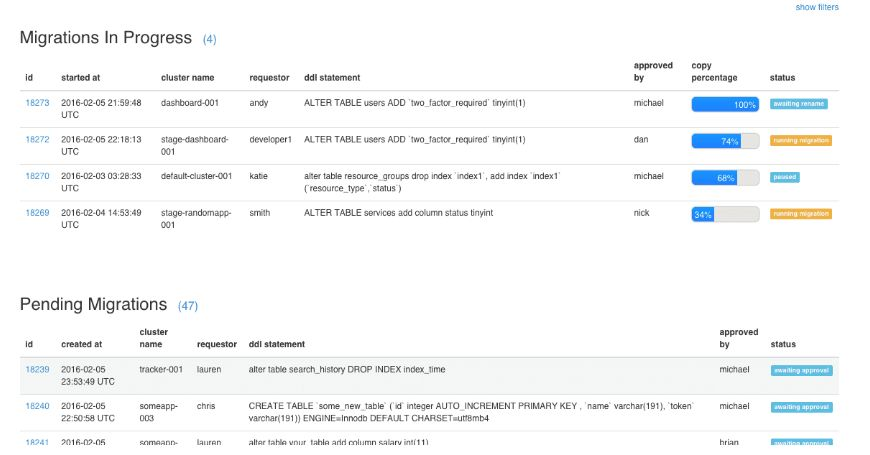
Task: Click start time 2016-02-05 21:59:48 UTC
Action: (101, 109)
